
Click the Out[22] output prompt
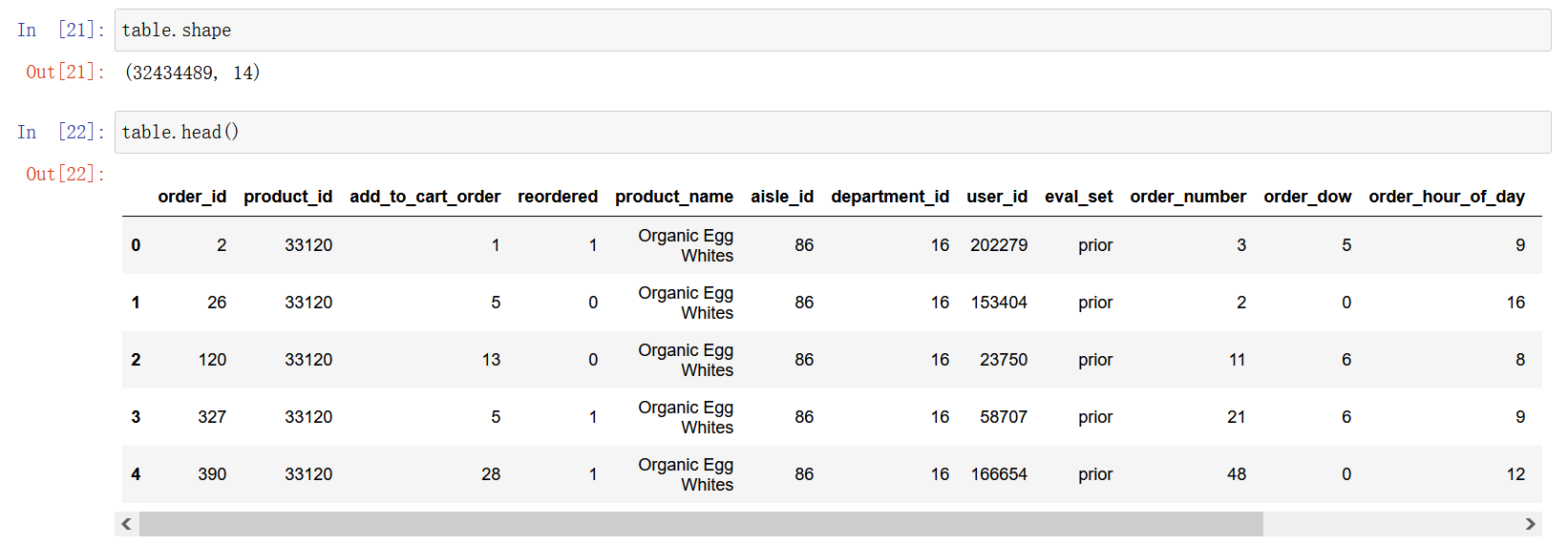[65, 175]
